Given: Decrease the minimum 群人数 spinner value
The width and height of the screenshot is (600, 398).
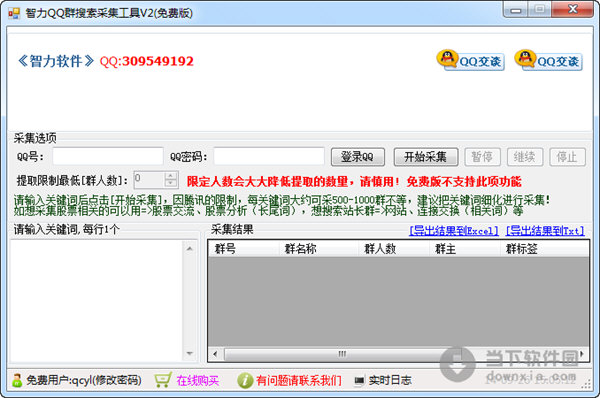Looking at the screenshot, I should 171,184.
